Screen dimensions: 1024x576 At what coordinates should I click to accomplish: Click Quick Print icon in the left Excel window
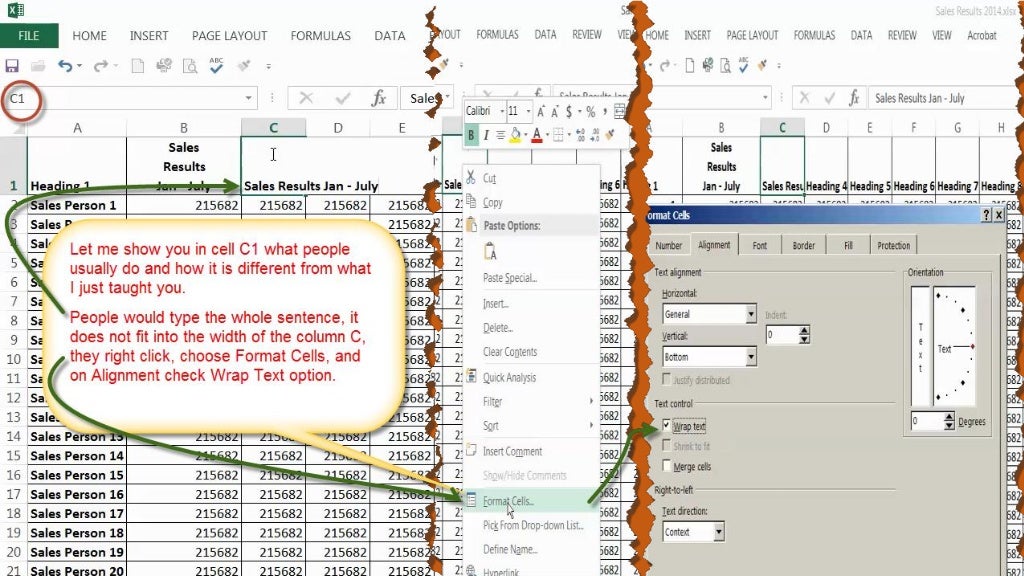pos(164,65)
